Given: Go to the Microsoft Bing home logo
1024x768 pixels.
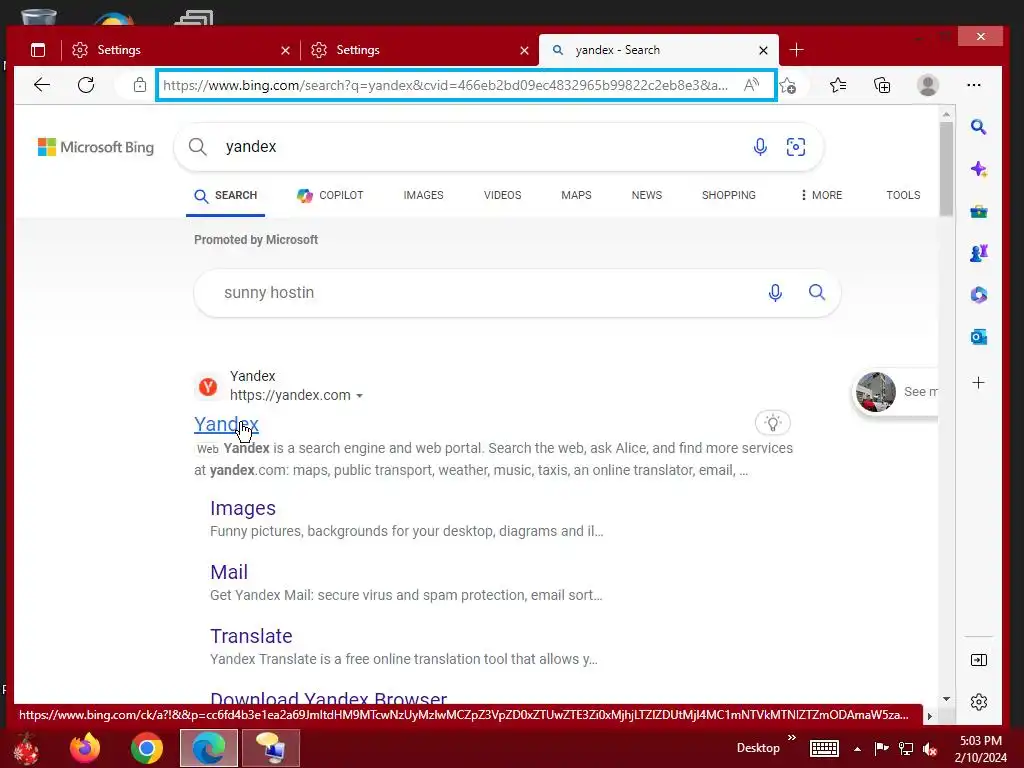Looking at the screenshot, I should 96,147.
